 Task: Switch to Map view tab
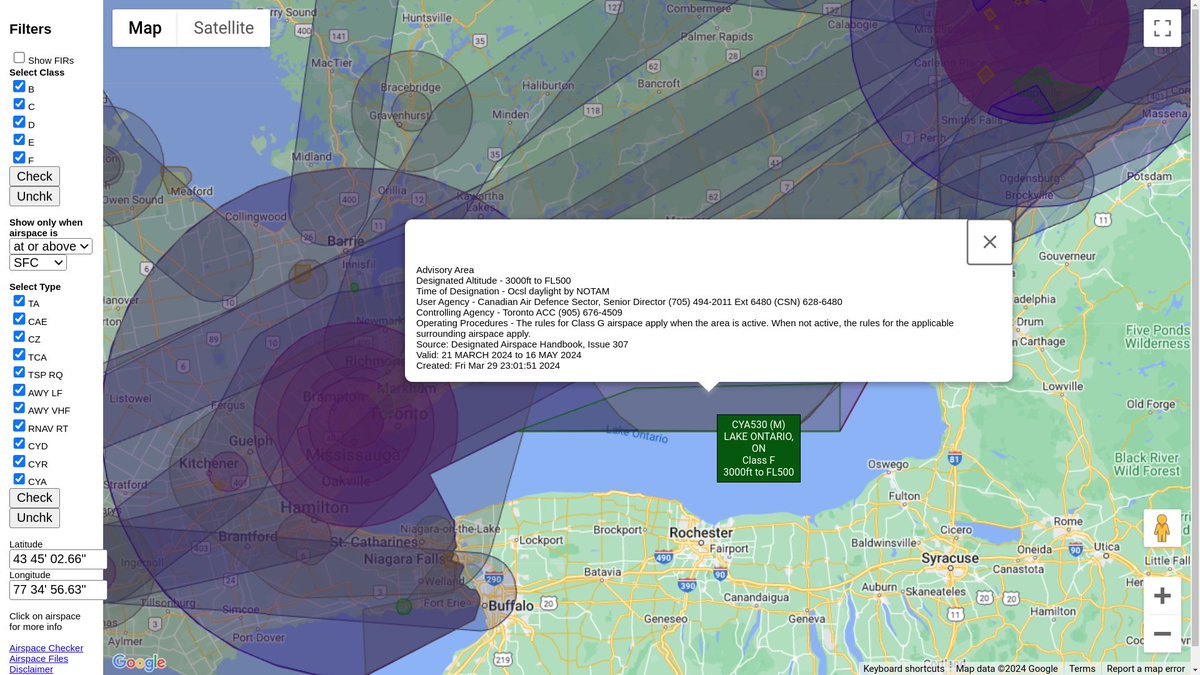point(145,28)
